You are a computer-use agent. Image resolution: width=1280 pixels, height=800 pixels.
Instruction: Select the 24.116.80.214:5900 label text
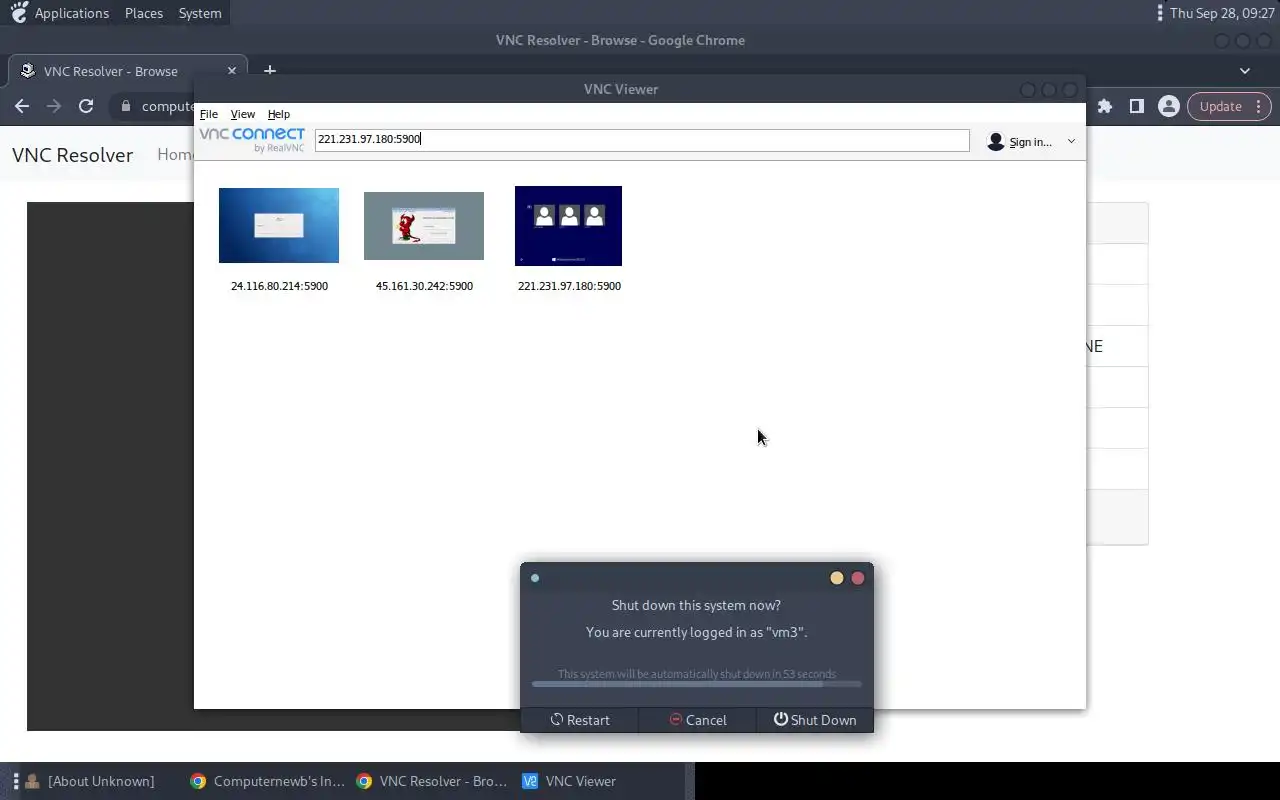279,286
